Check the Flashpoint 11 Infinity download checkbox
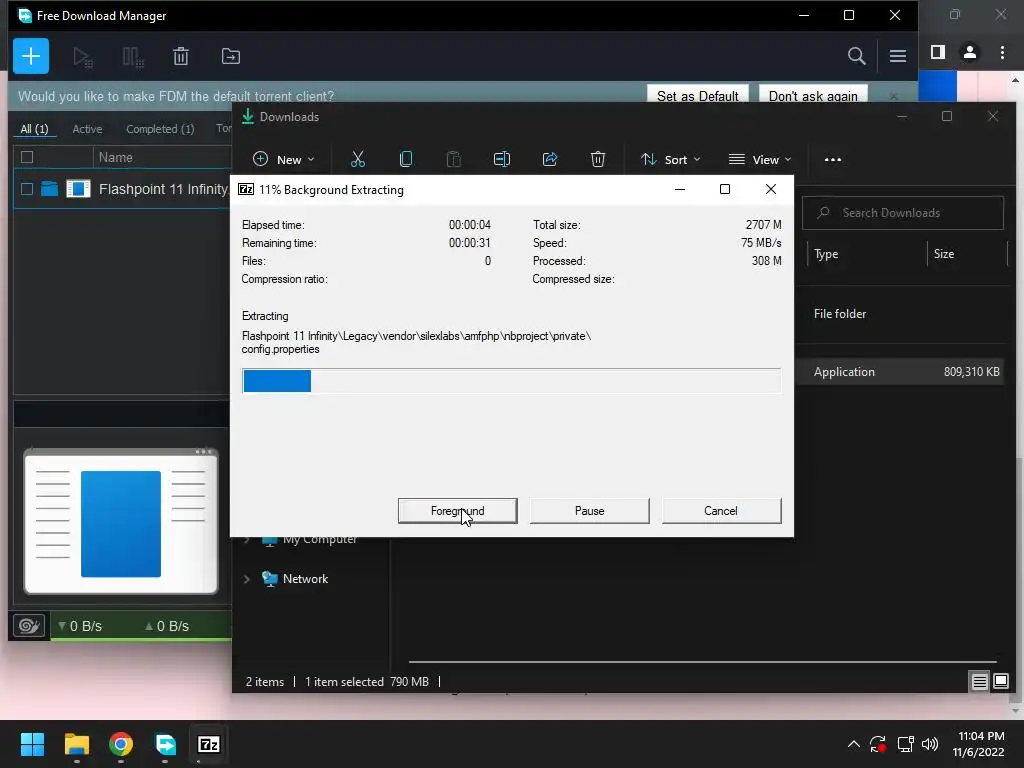 [27, 189]
